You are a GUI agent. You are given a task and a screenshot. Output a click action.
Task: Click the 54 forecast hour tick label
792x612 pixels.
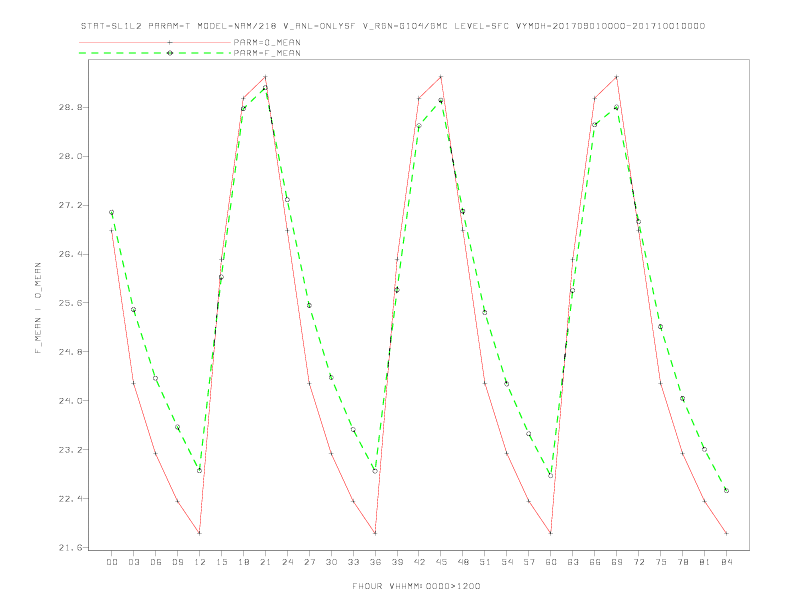507,562
